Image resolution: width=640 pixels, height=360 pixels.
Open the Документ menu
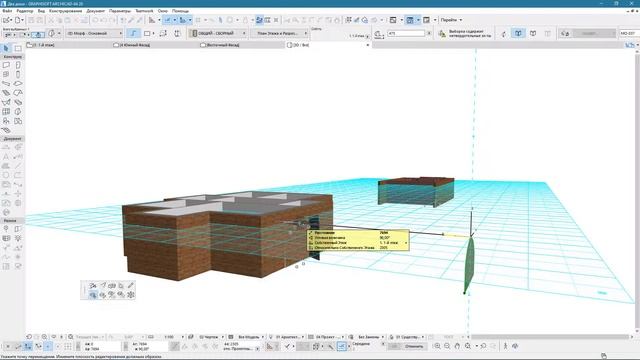pos(96,11)
